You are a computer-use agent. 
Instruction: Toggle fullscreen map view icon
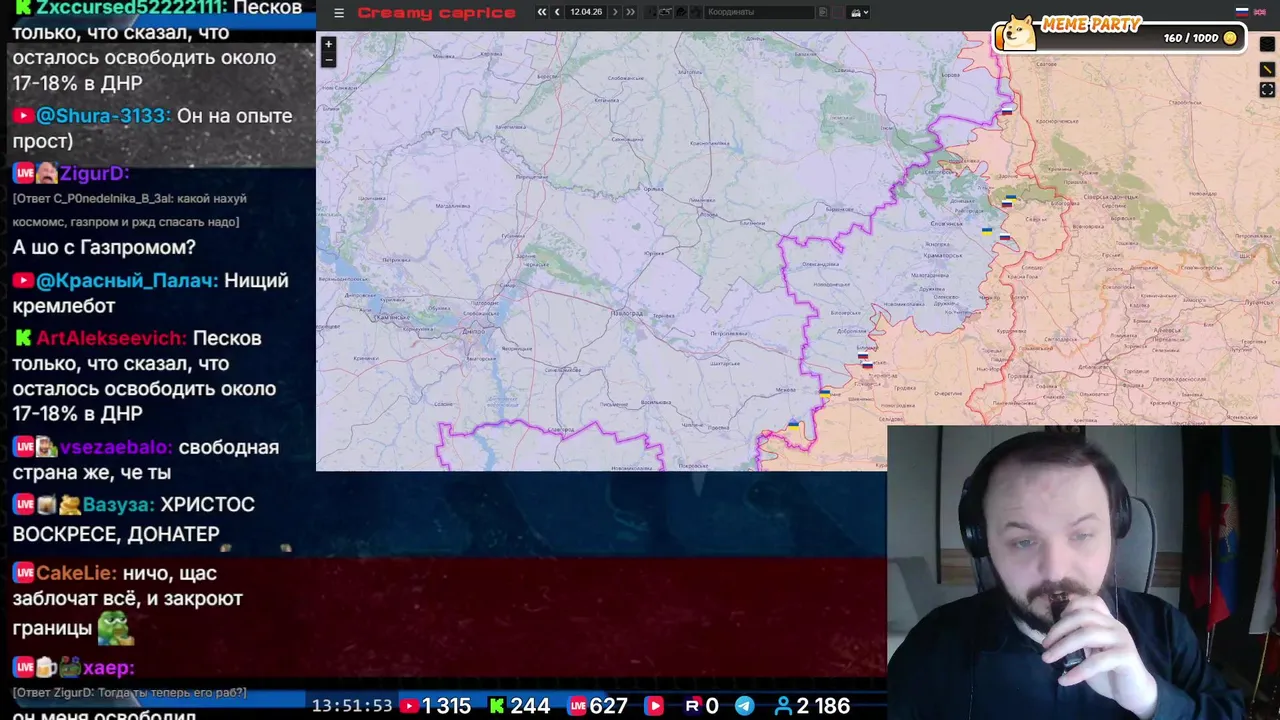point(1267,90)
